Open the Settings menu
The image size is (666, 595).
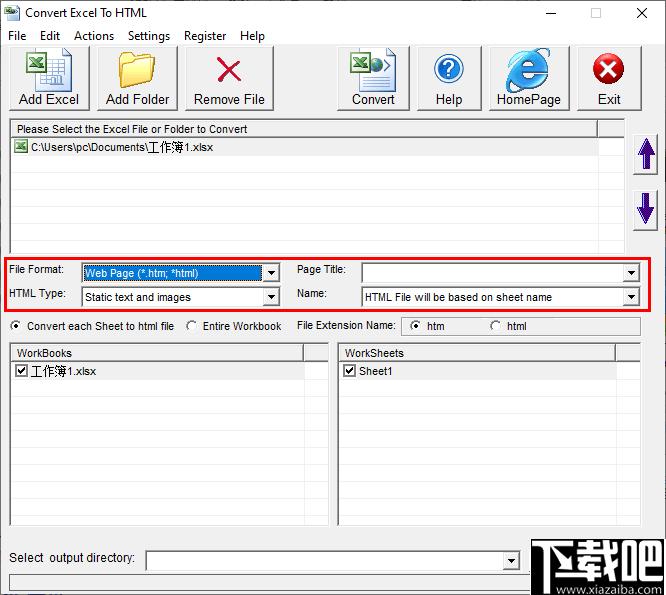(149, 36)
